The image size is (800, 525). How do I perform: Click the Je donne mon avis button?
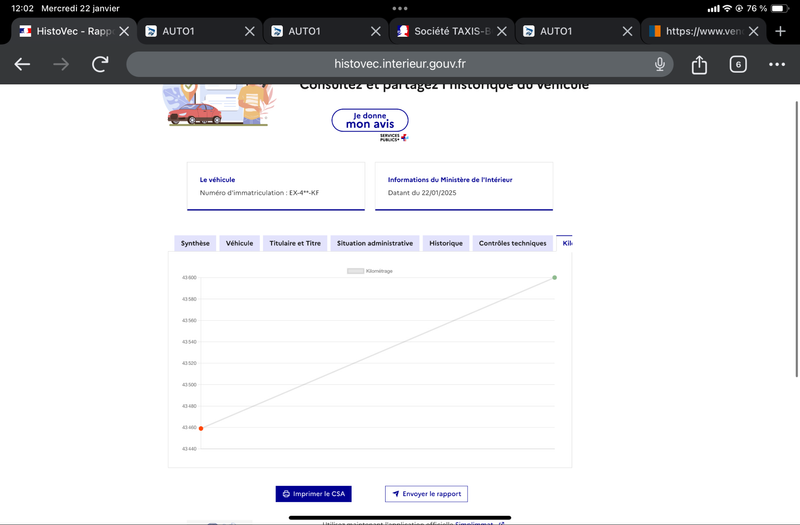pyautogui.click(x=370, y=120)
